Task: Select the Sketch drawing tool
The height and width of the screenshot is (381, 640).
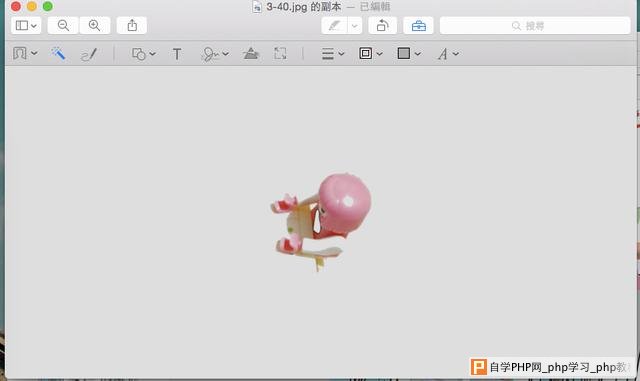Action: tap(89, 54)
